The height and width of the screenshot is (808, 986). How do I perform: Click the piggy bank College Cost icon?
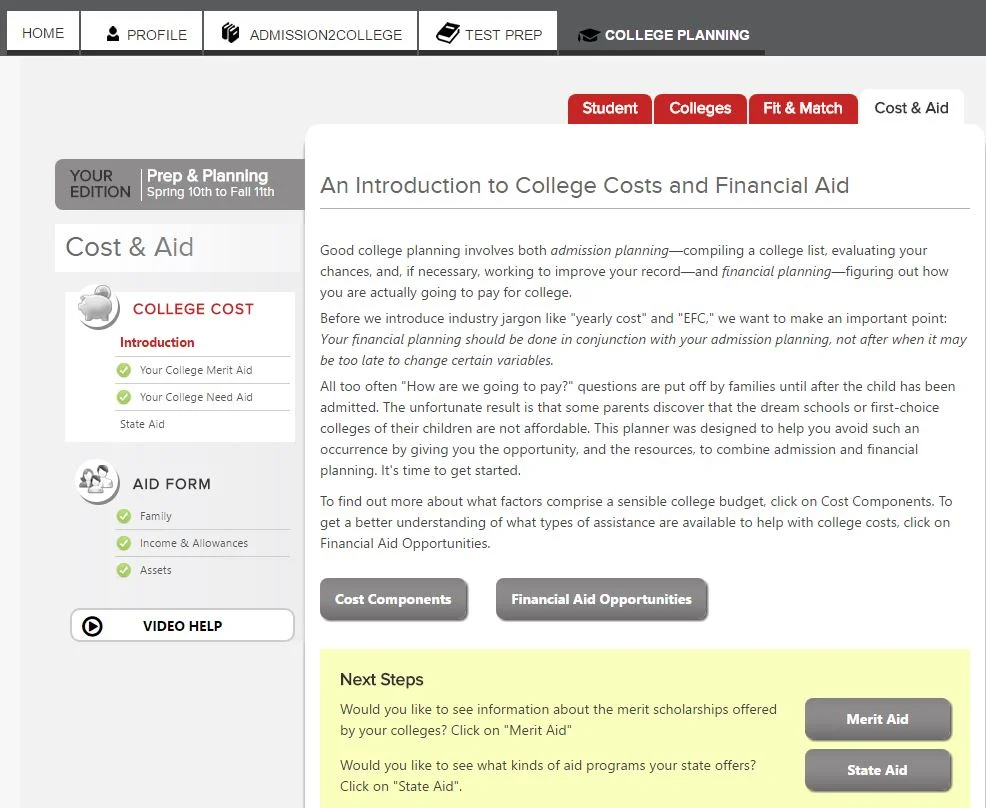point(97,307)
